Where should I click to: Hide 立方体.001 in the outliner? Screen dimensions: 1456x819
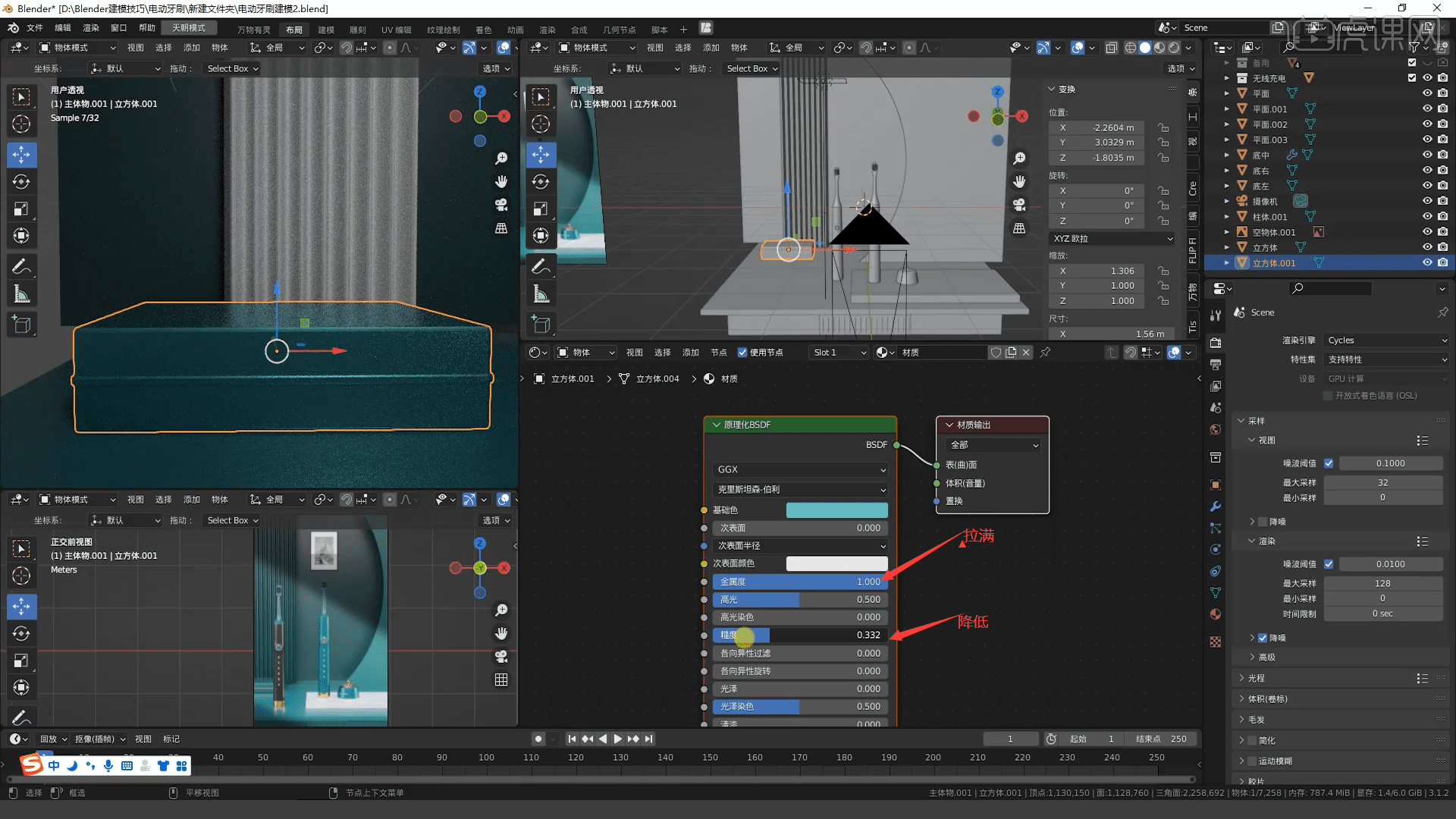[1427, 263]
